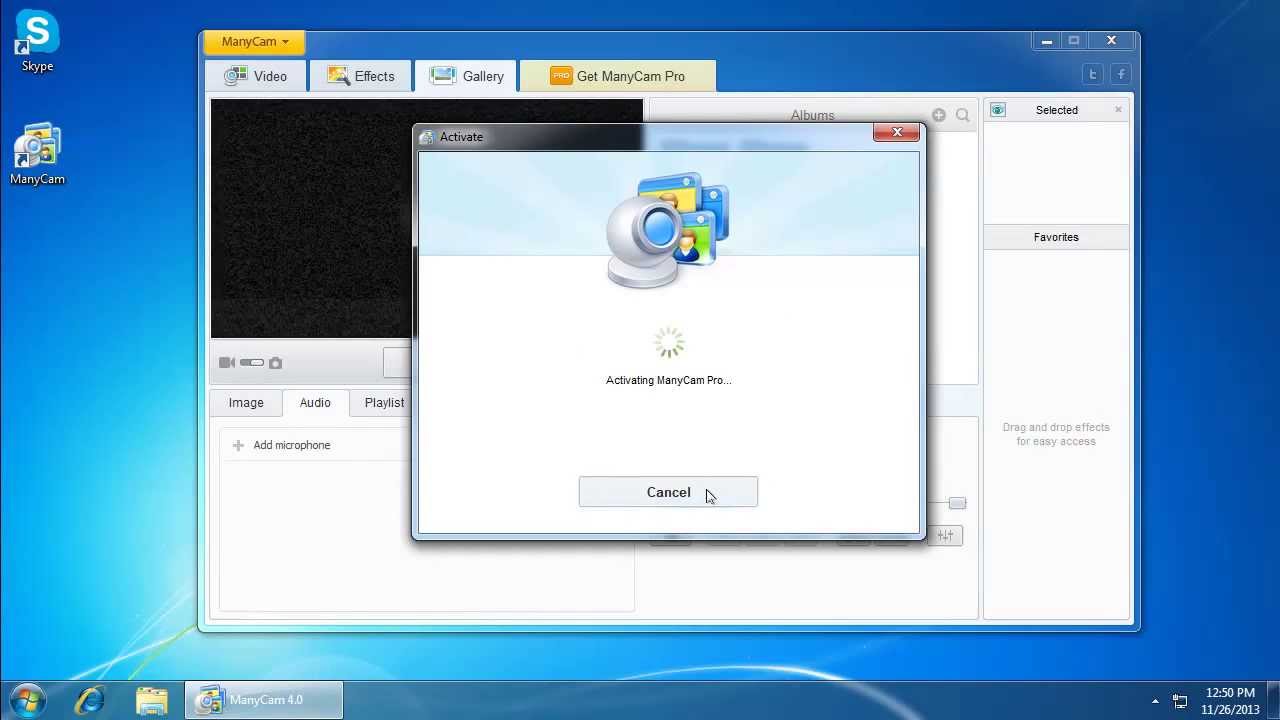Open Windows Explorer from the taskbar

[151, 700]
